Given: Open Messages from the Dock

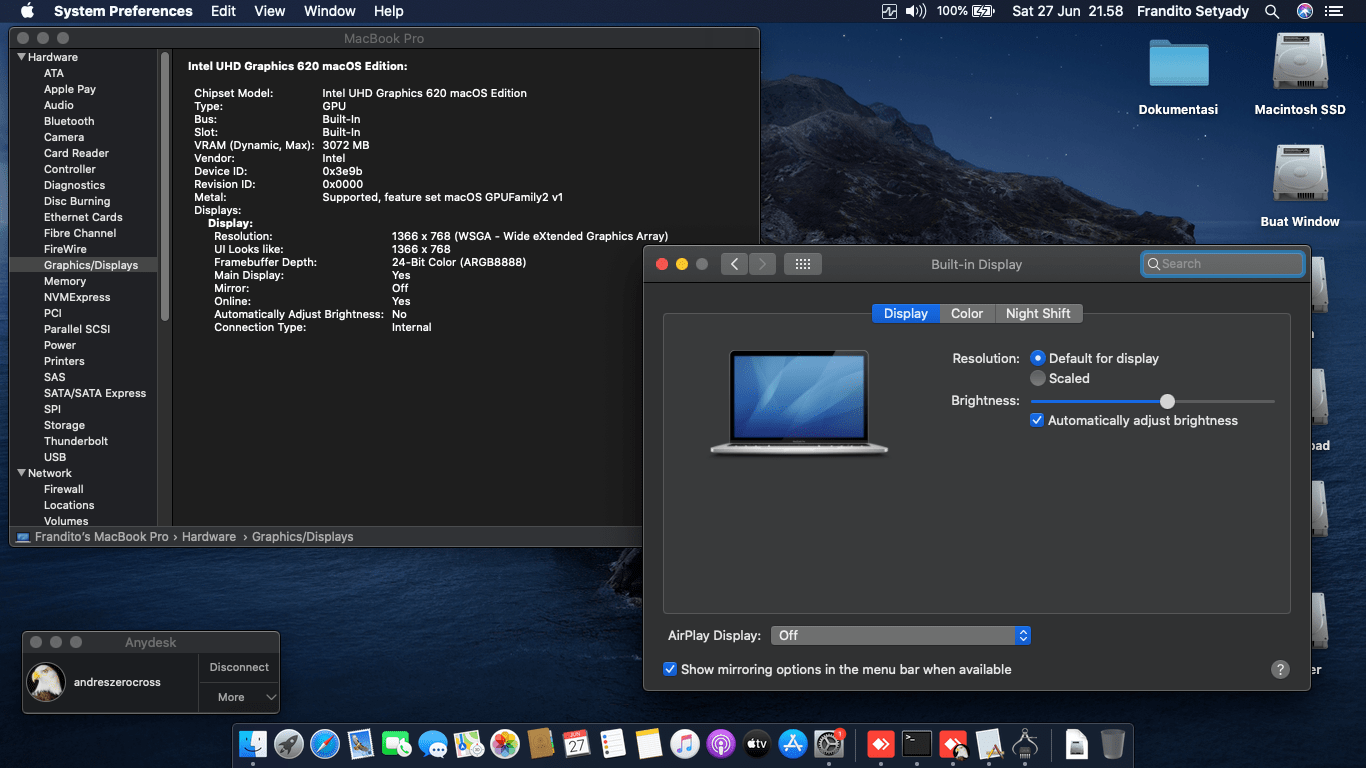Looking at the screenshot, I should [433, 744].
